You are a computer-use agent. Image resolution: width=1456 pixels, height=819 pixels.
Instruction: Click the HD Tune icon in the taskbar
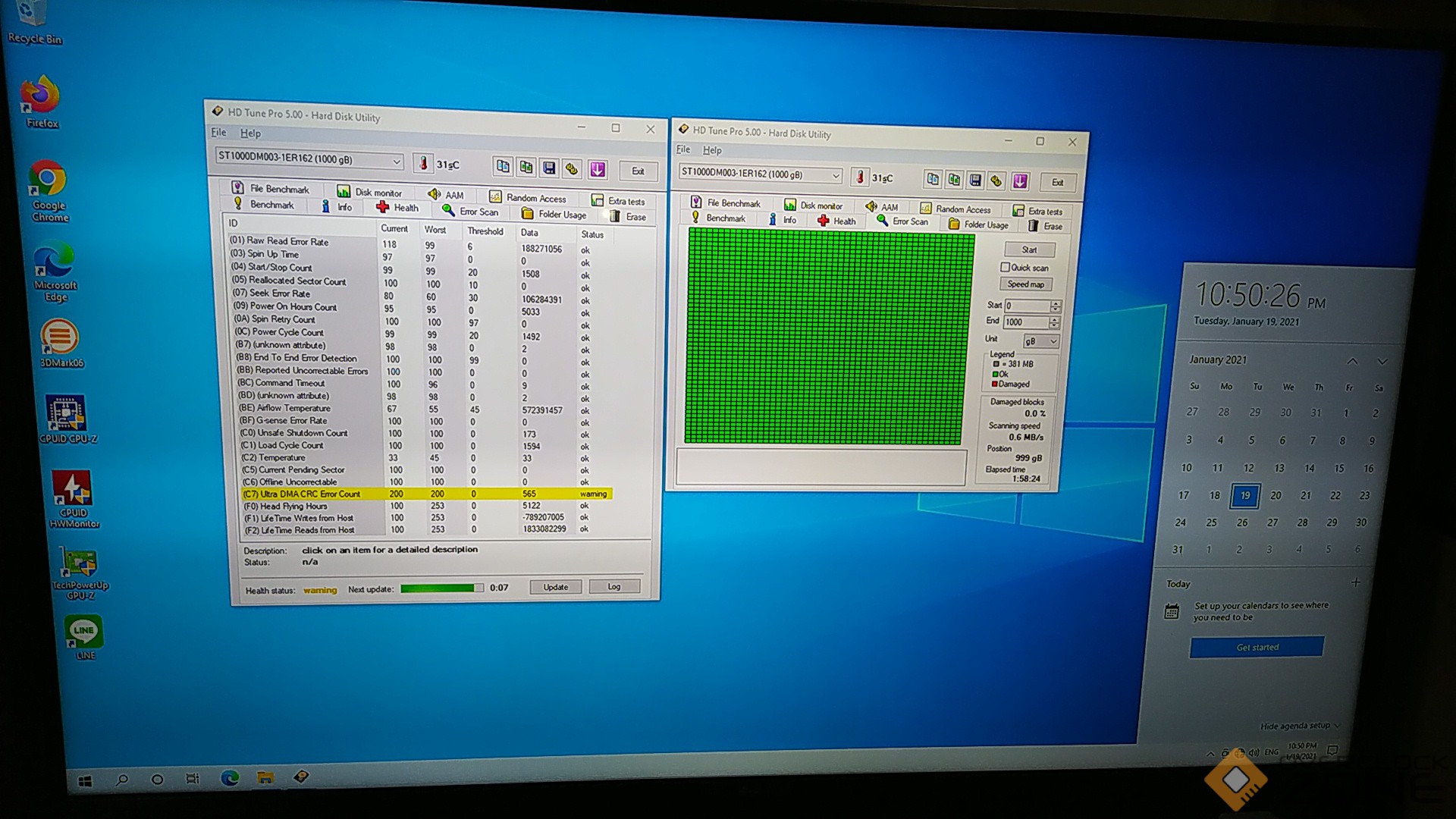tap(301, 777)
